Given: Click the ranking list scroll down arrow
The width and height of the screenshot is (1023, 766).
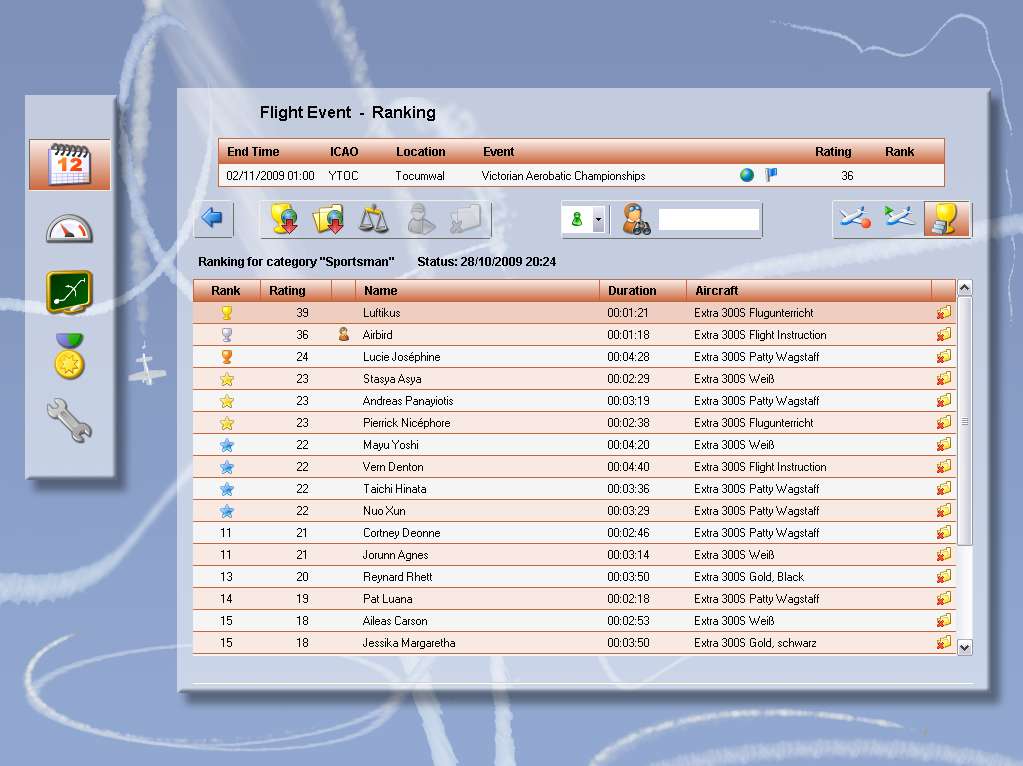Looking at the screenshot, I should 964,647.
